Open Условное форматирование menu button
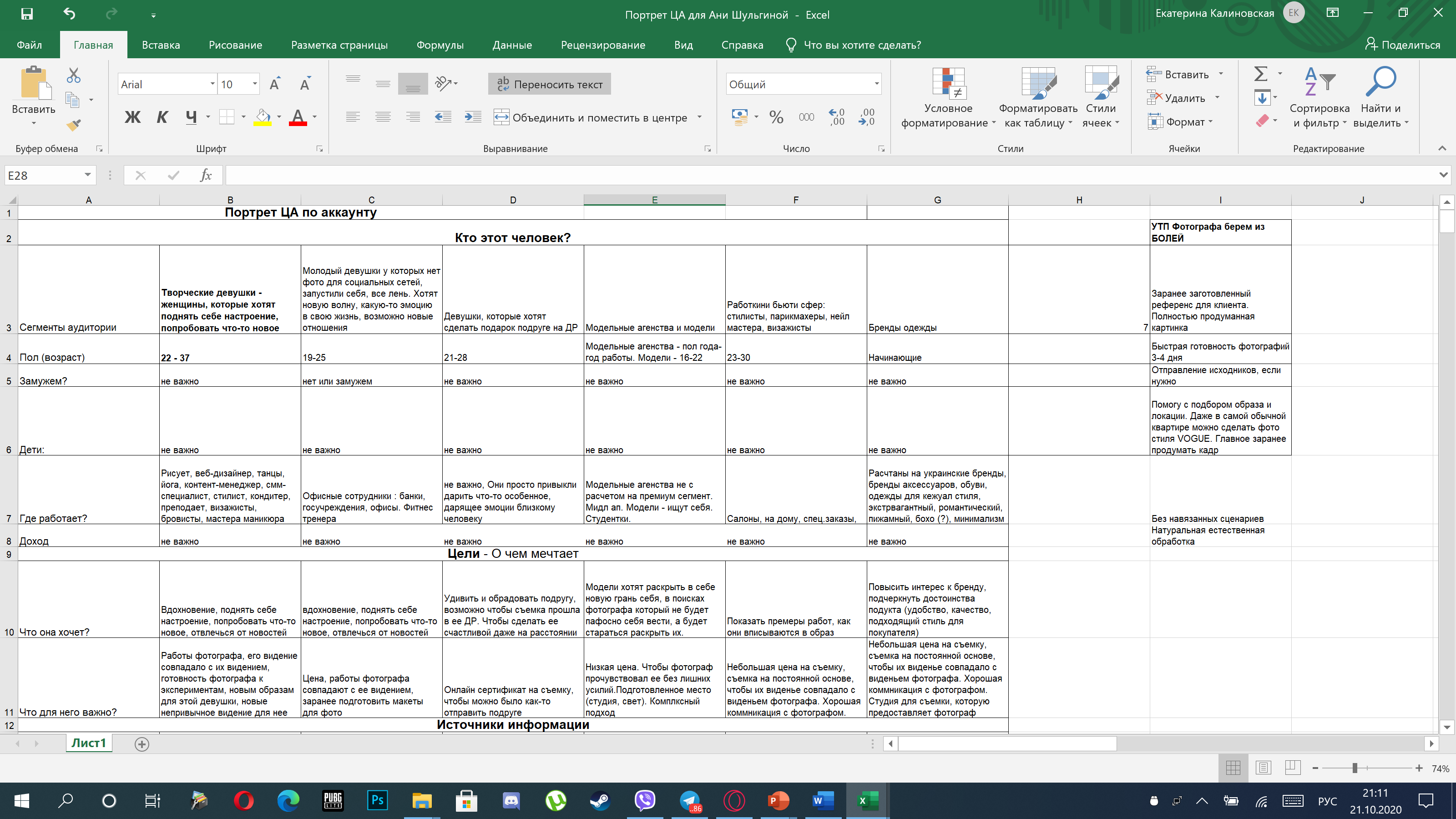Image resolution: width=1456 pixels, height=819 pixels. coord(948,97)
